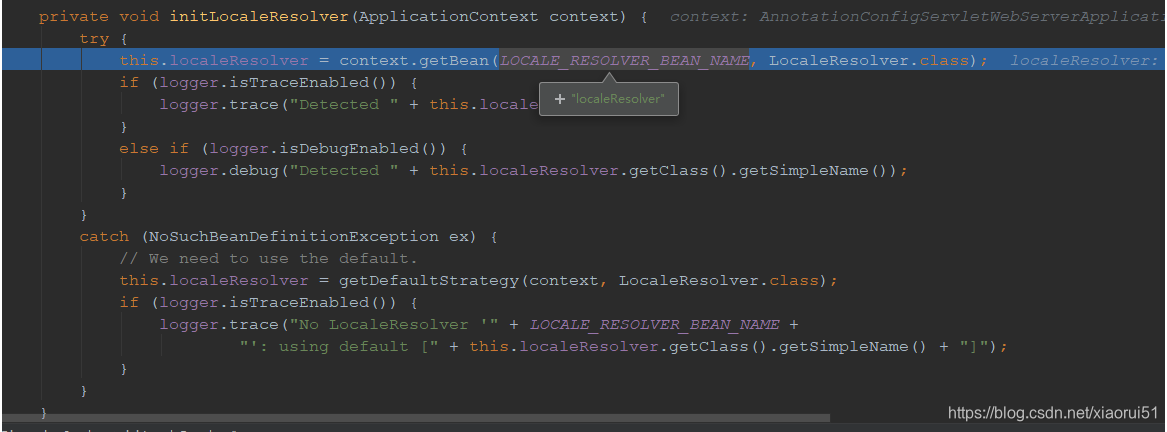Click "No LocaleResolver '" string literal
1167x432 pixels.
click(x=398, y=325)
